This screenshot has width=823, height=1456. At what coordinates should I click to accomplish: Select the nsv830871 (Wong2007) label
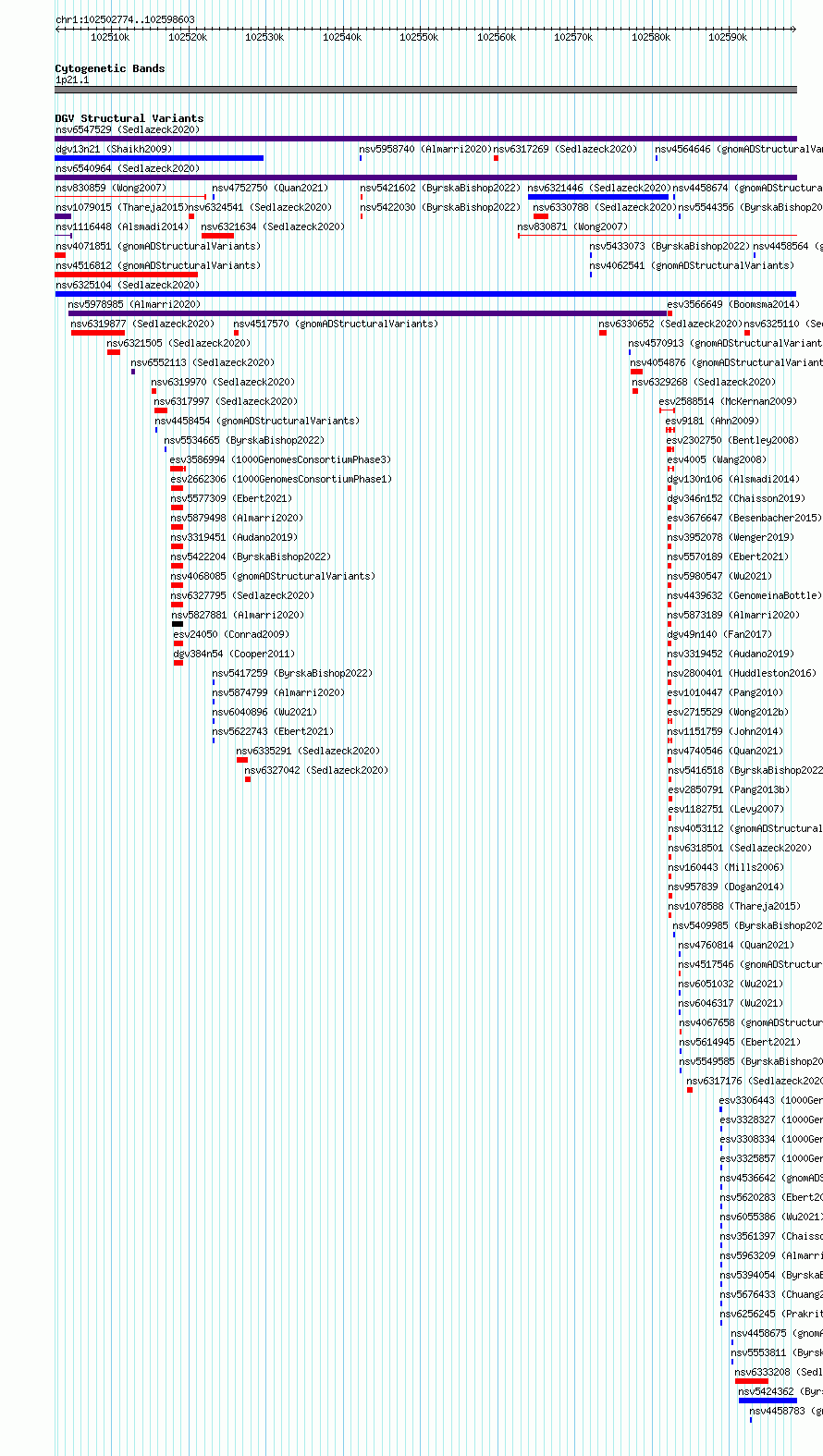click(x=572, y=226)
